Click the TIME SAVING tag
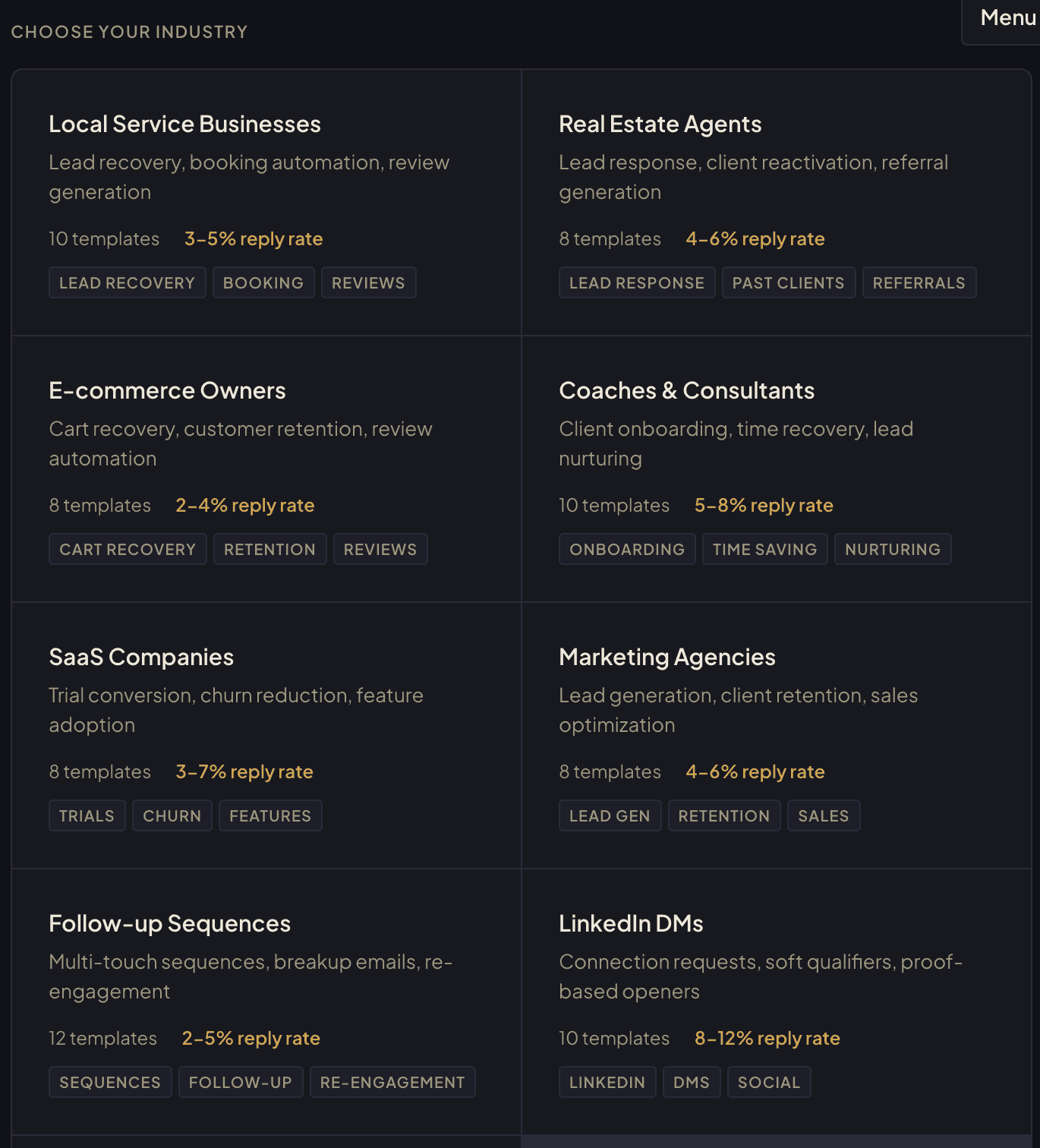This screenshot has height=1148, width=1040. tap(764, 550)
